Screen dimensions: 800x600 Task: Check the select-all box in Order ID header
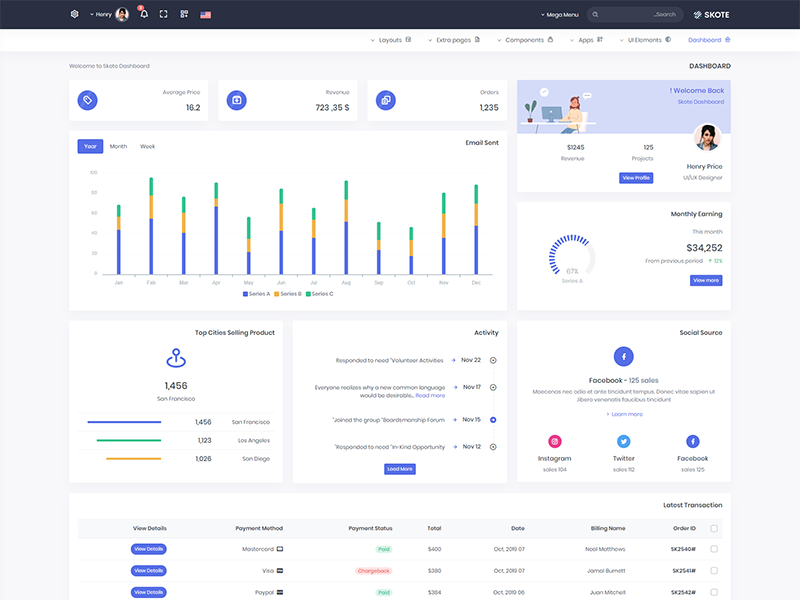(713, 528)
